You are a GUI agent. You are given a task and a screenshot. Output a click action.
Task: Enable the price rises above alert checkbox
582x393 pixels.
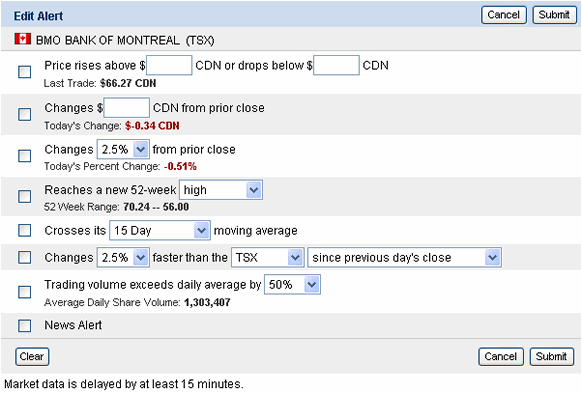click(24, 72)
